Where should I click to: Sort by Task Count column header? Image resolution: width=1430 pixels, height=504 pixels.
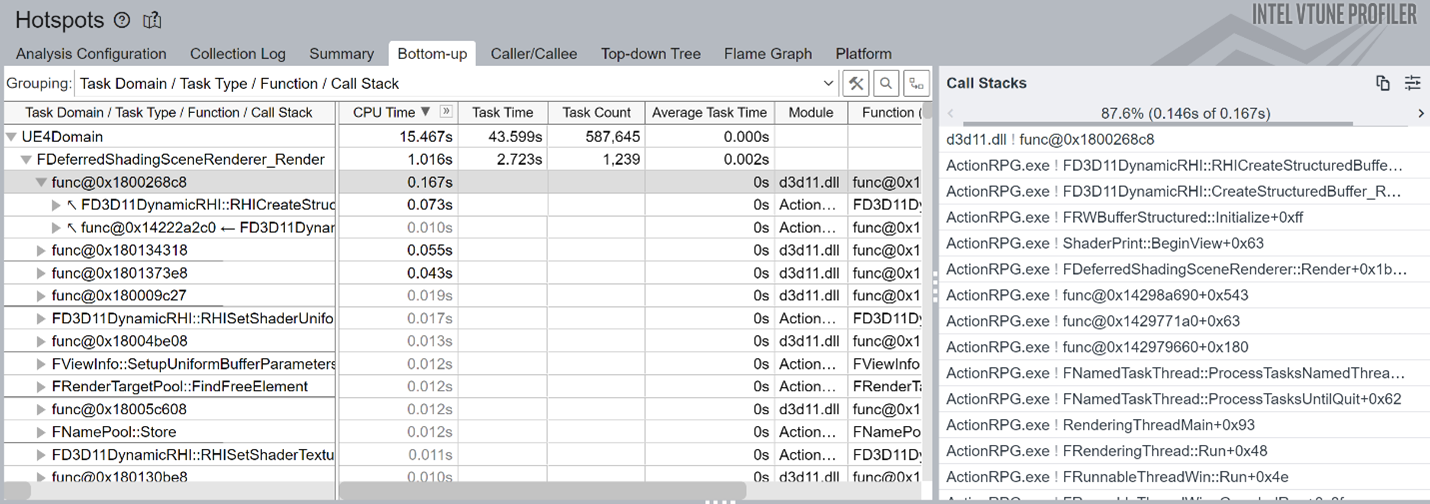pos(597,113)
